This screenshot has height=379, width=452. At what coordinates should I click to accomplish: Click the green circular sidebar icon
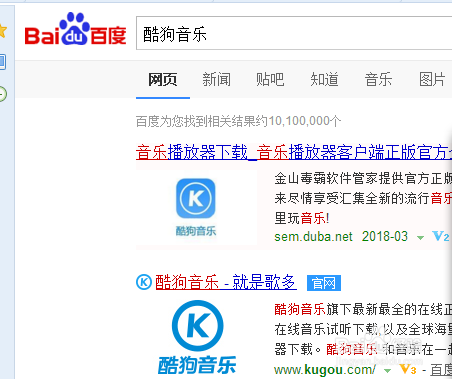[x=3, y=94]
